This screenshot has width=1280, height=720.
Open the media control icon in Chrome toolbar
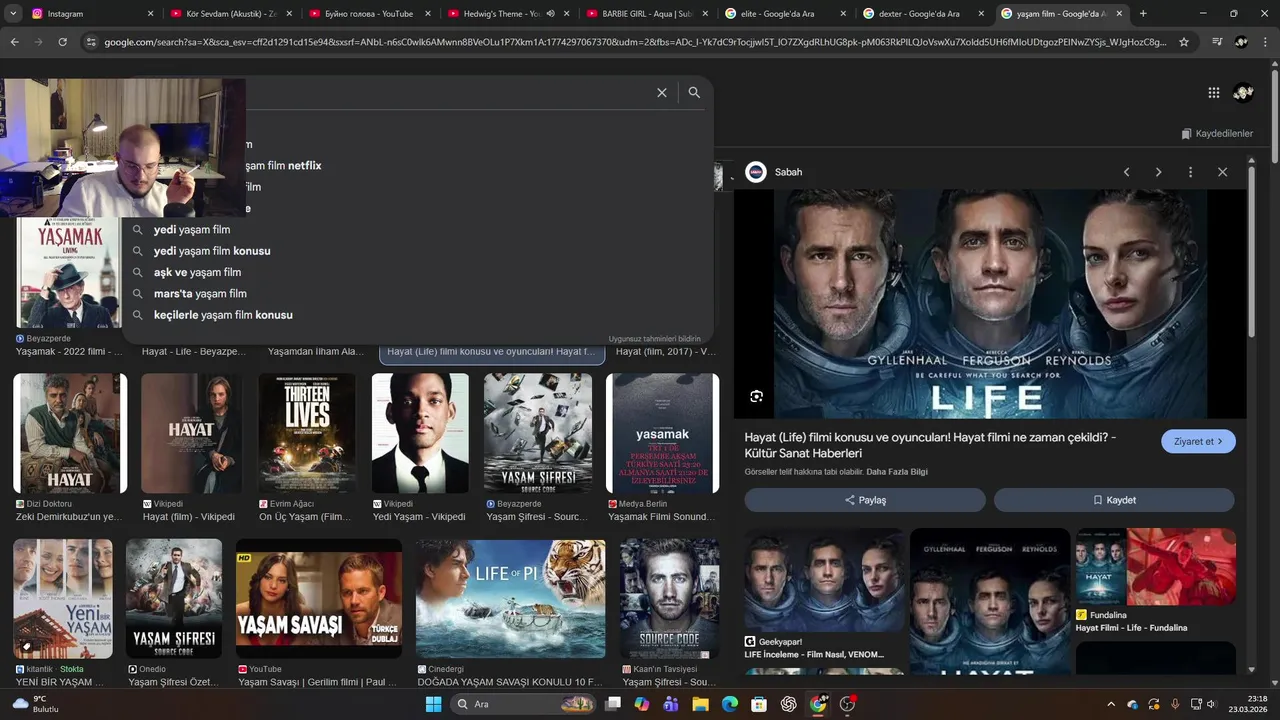coord(1217,42)
